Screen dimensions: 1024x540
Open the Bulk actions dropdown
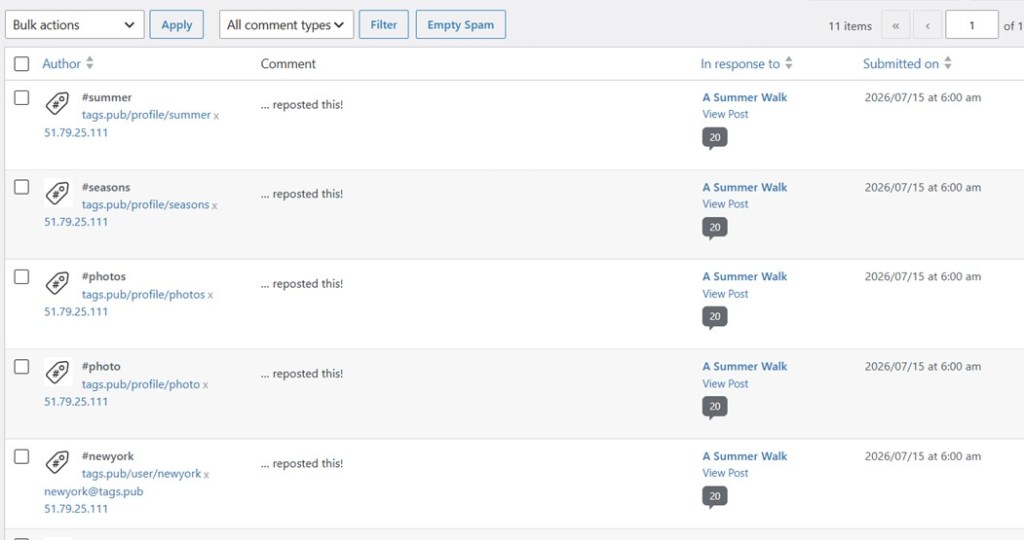tap(74, 25)
